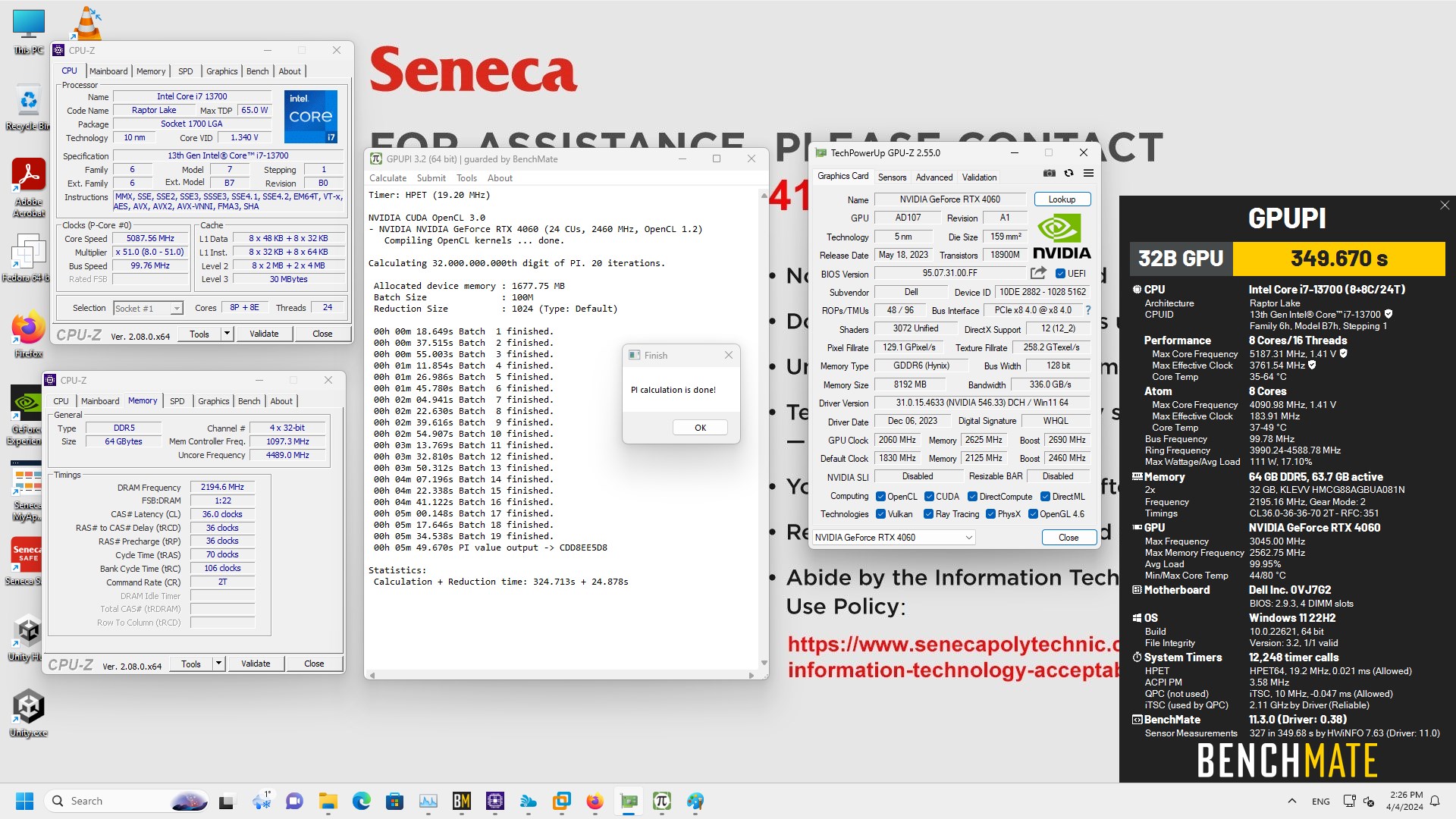This screenshot has width=1456, height=819.
Task: Select the Fedora 64-bit desktop icon
Action: click(29, 258)
